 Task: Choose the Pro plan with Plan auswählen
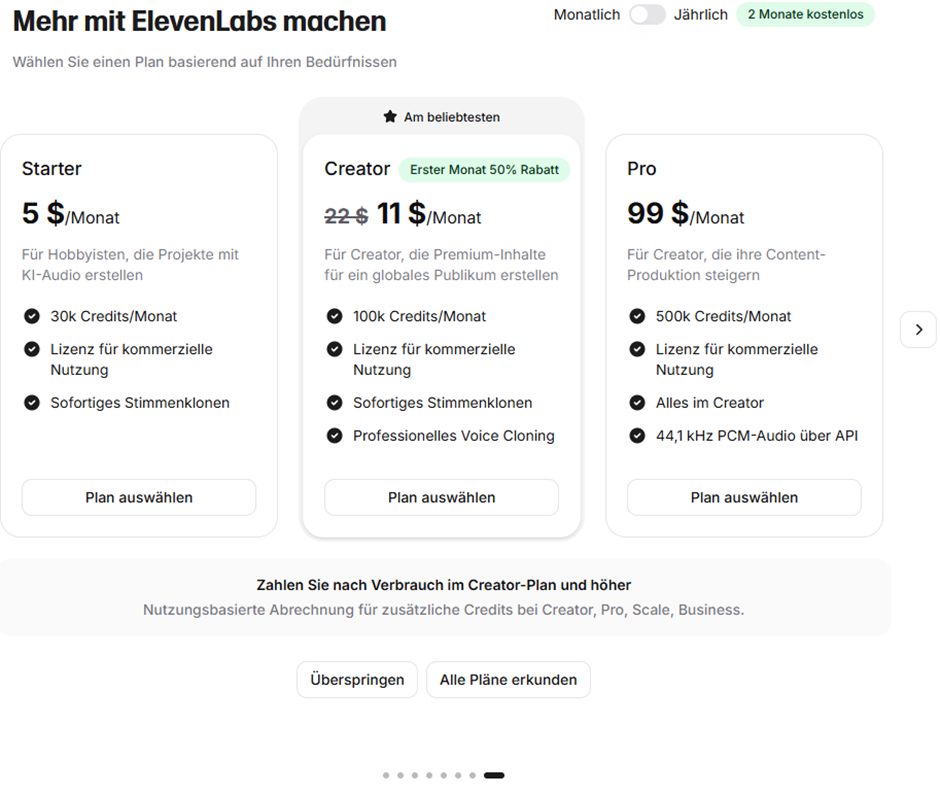[x=744, y=497]
